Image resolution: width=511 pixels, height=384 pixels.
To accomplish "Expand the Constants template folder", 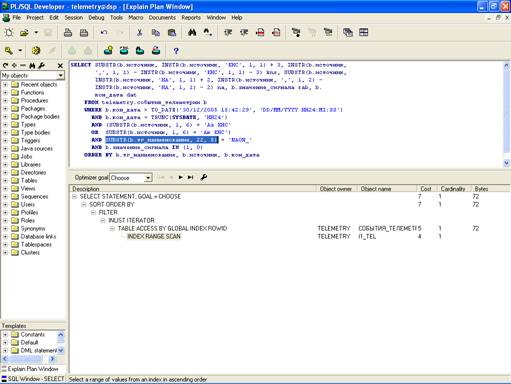I will pos(5,334).
